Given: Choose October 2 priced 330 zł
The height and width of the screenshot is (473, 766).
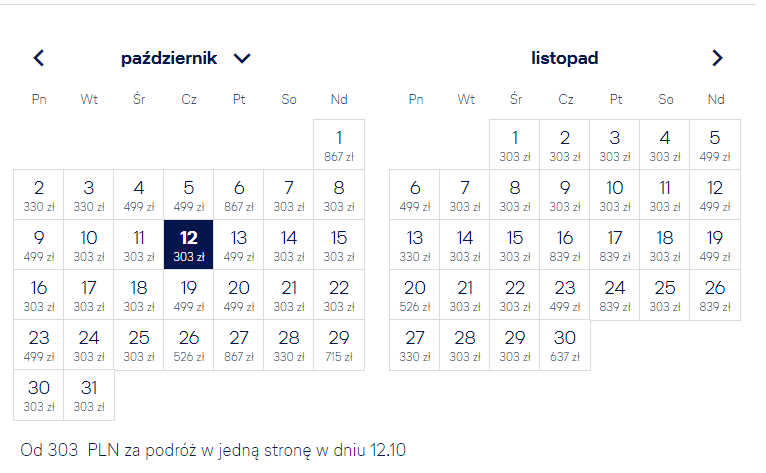Looking at the screenshot, I should (x=39, y=194).
